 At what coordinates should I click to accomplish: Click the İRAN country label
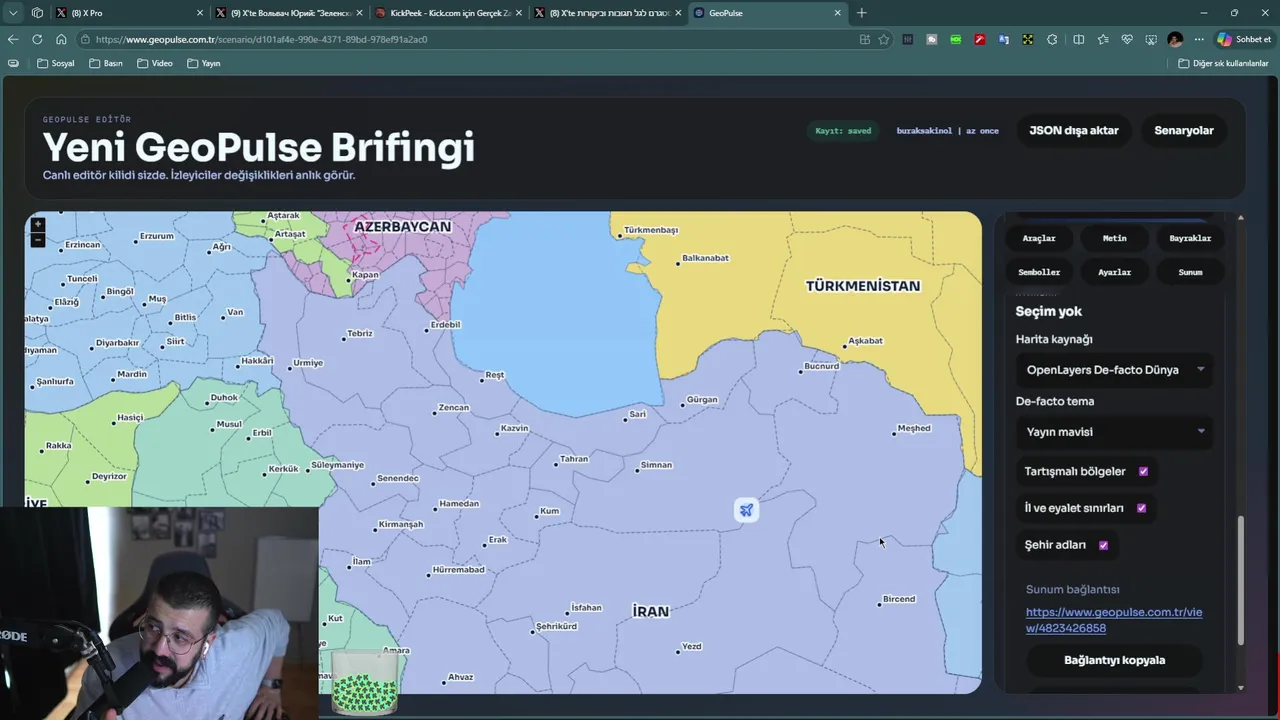650,611
